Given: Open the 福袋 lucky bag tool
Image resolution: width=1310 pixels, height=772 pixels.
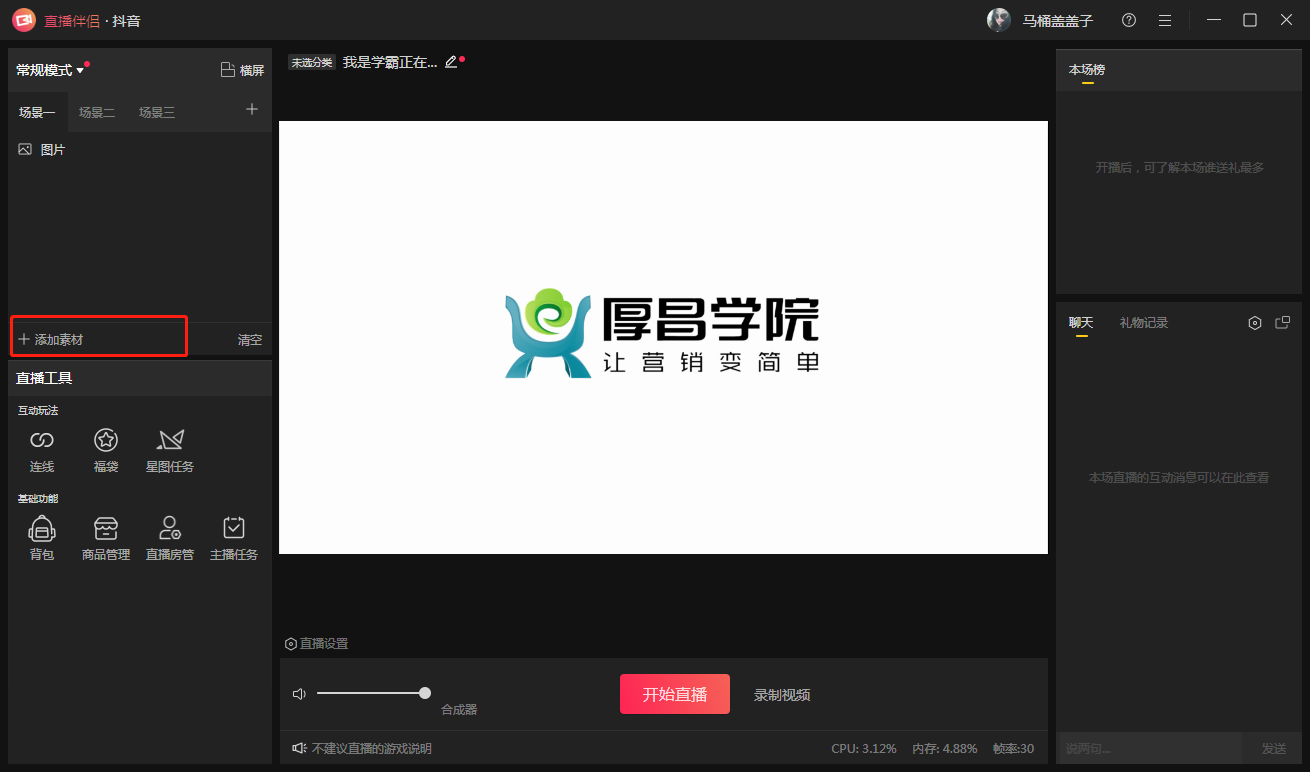Looking at the screenshot, I should 106,451.
